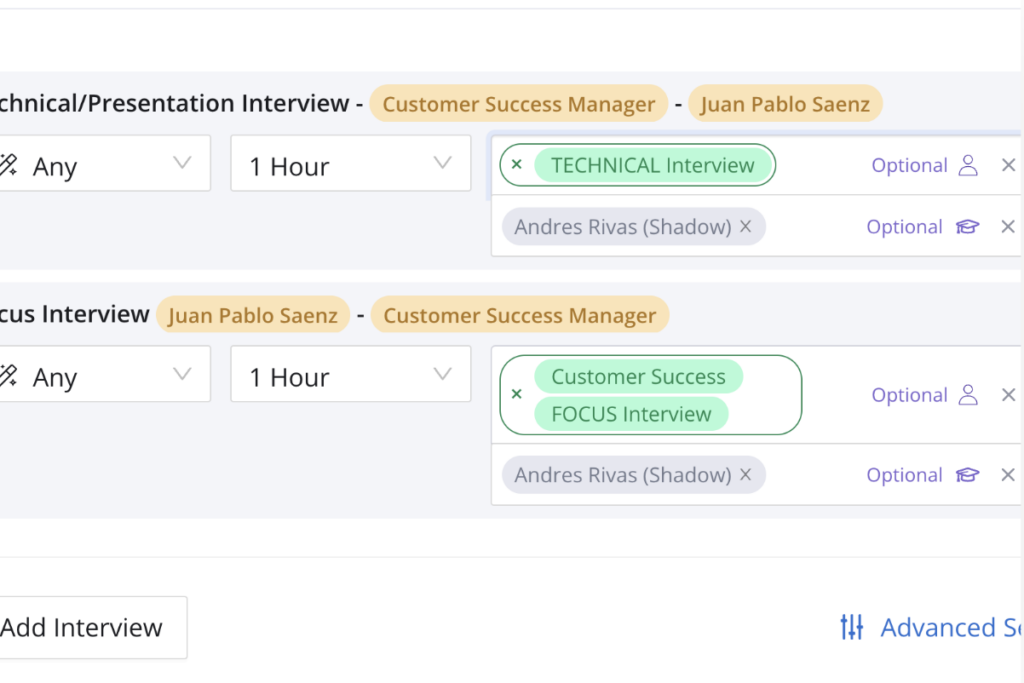Open the Advanced settings link with sliders icon
Viewport: 1024px width, 683px height.
coord(931,627)
